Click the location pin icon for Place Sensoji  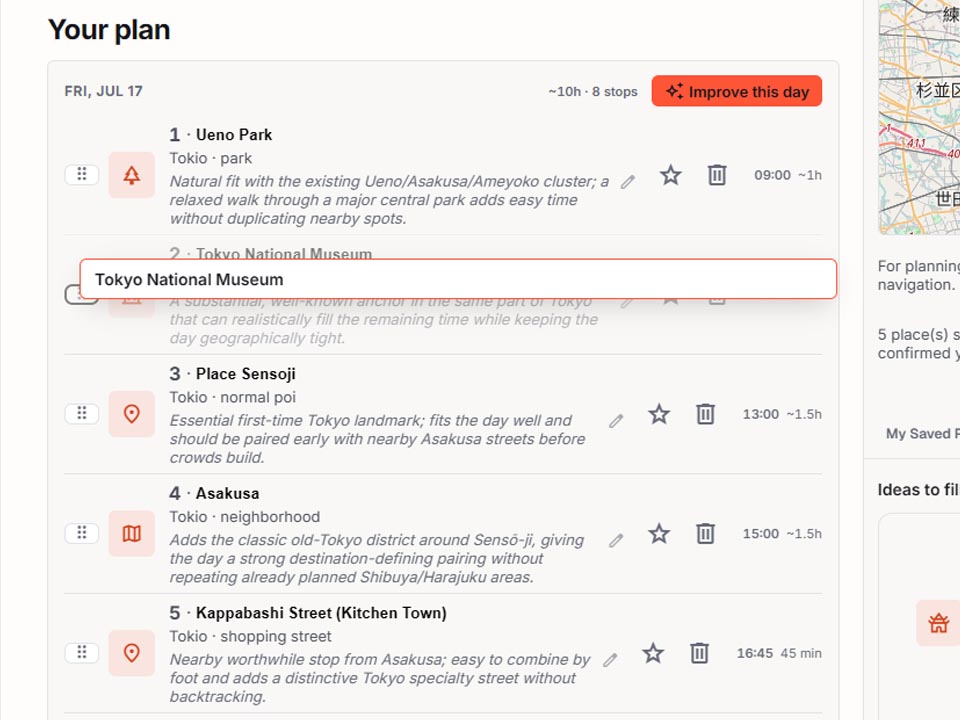(132, 414)
